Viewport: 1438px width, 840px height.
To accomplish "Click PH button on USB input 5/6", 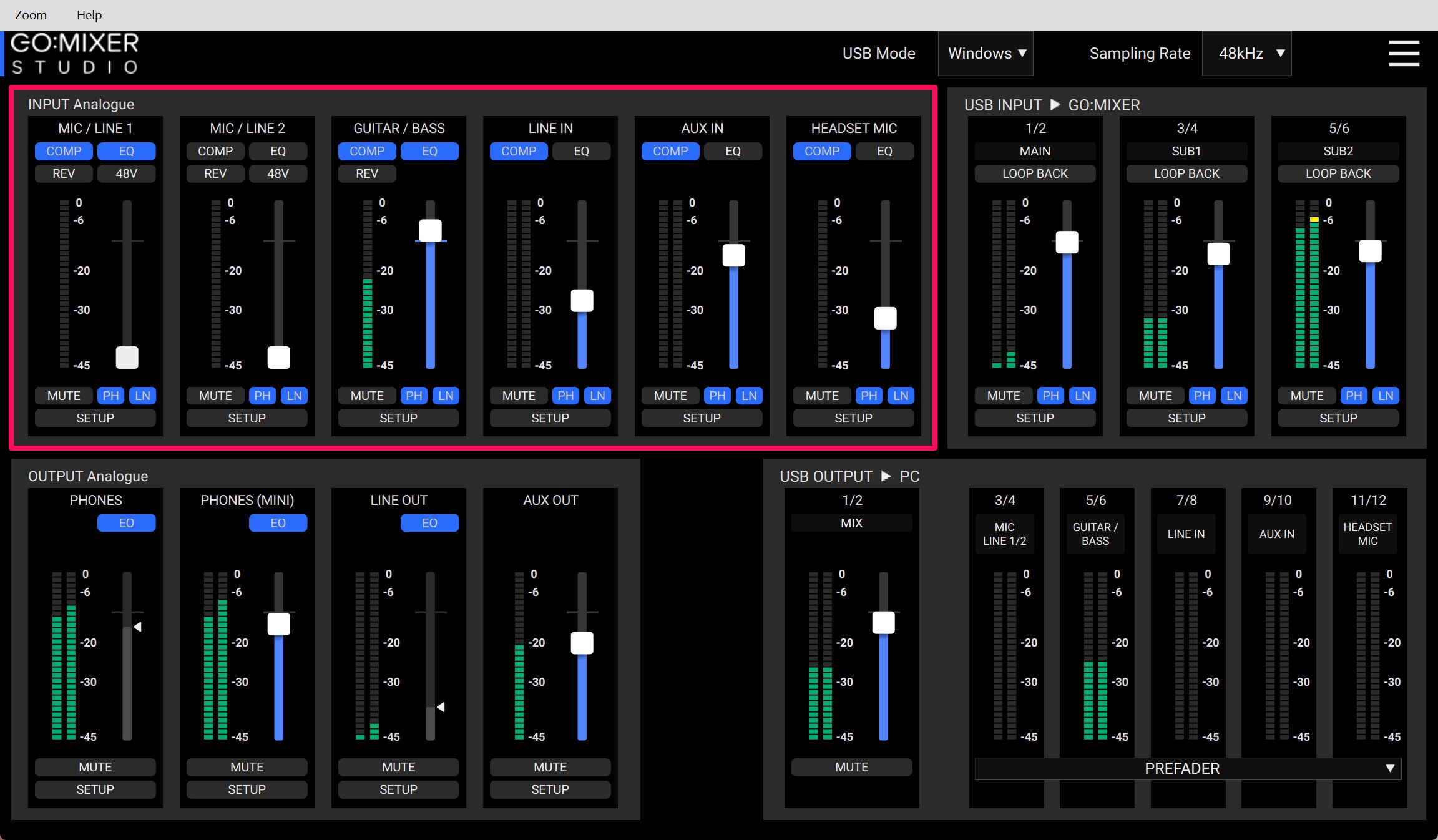I will 1354,396.
